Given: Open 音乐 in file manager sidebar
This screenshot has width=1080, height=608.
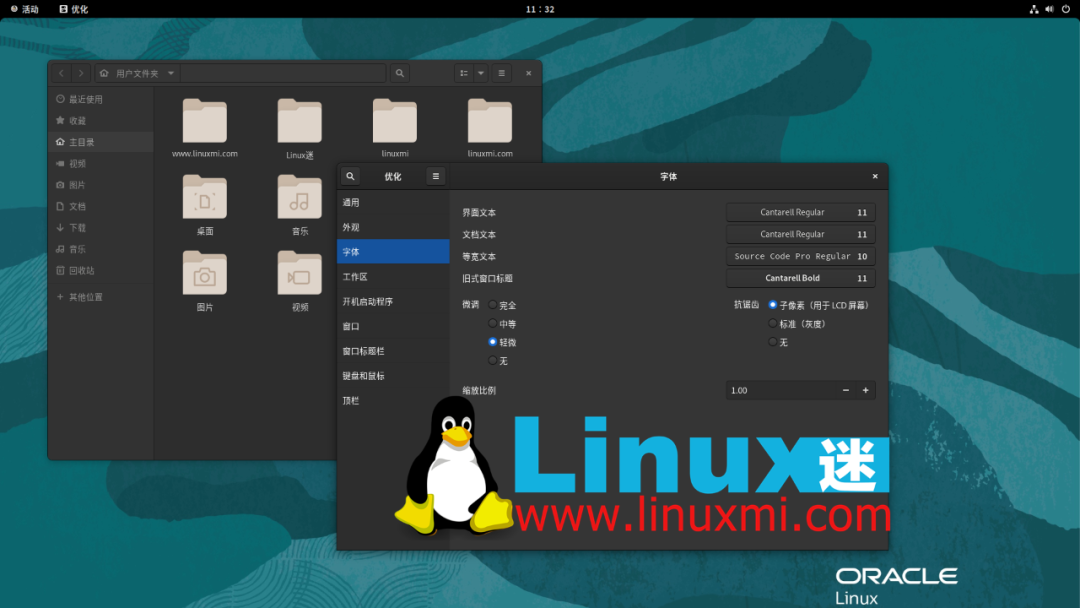Looking at the screenshot, I should 101,249.
